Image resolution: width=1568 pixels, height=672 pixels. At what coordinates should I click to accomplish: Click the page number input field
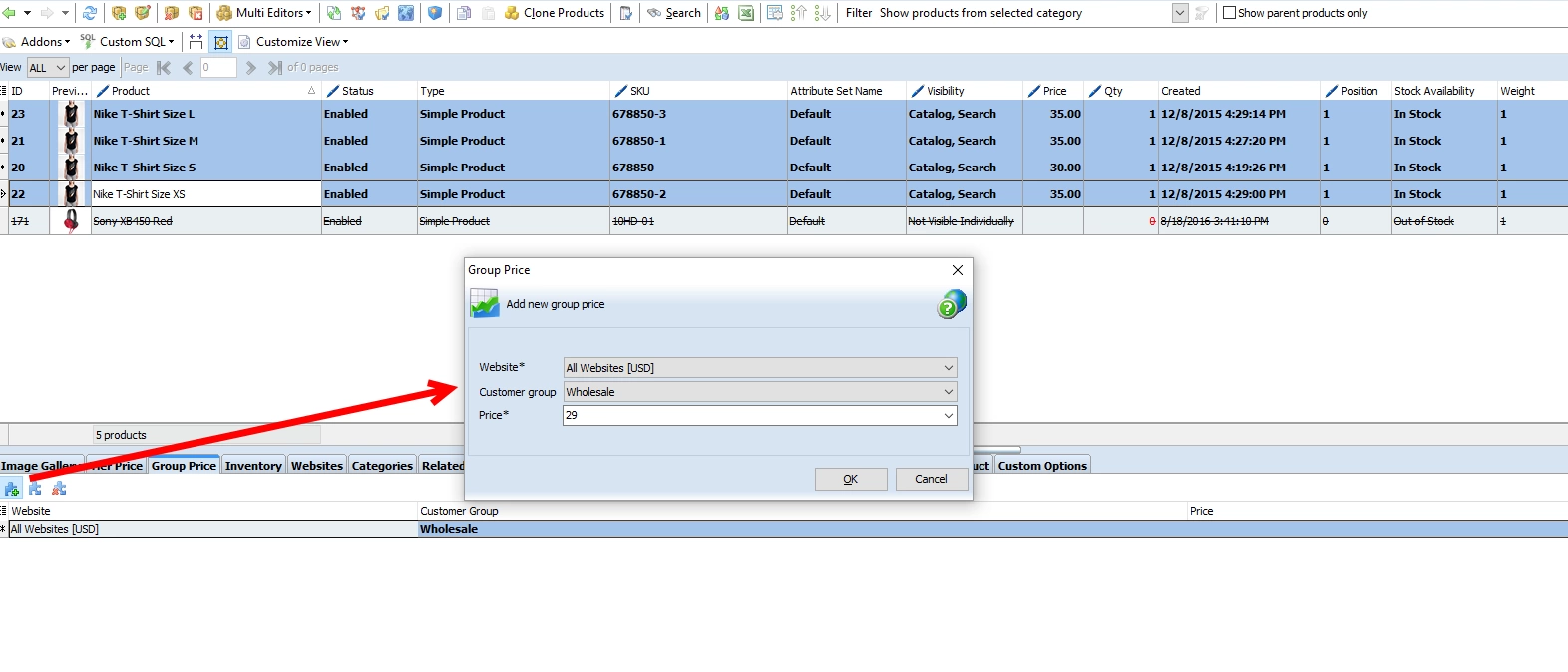[218, 68]
